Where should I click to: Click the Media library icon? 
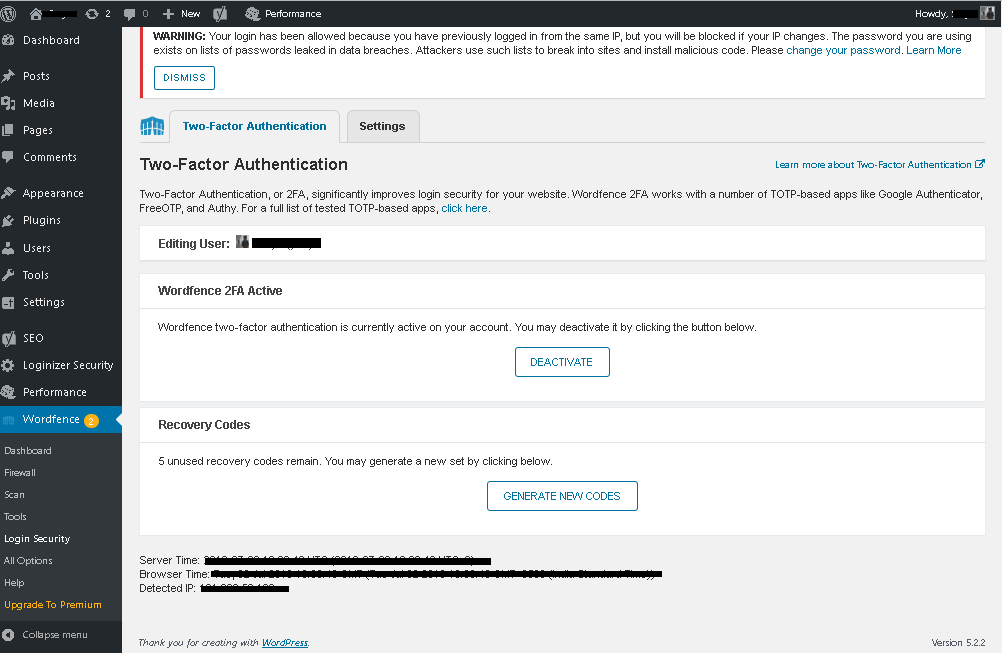[x=8, y=103]
